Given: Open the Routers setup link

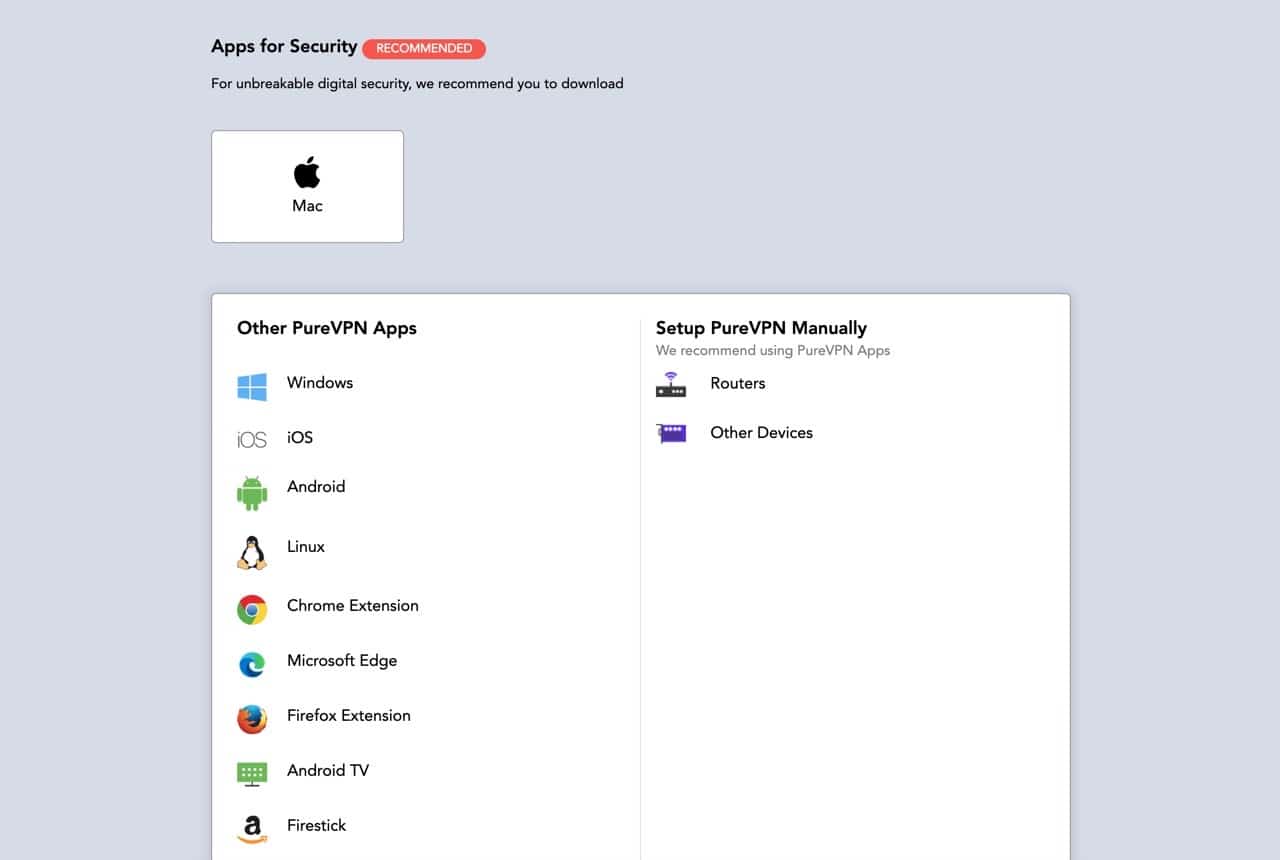Looking at the screenshot, I should click(738, 384).
